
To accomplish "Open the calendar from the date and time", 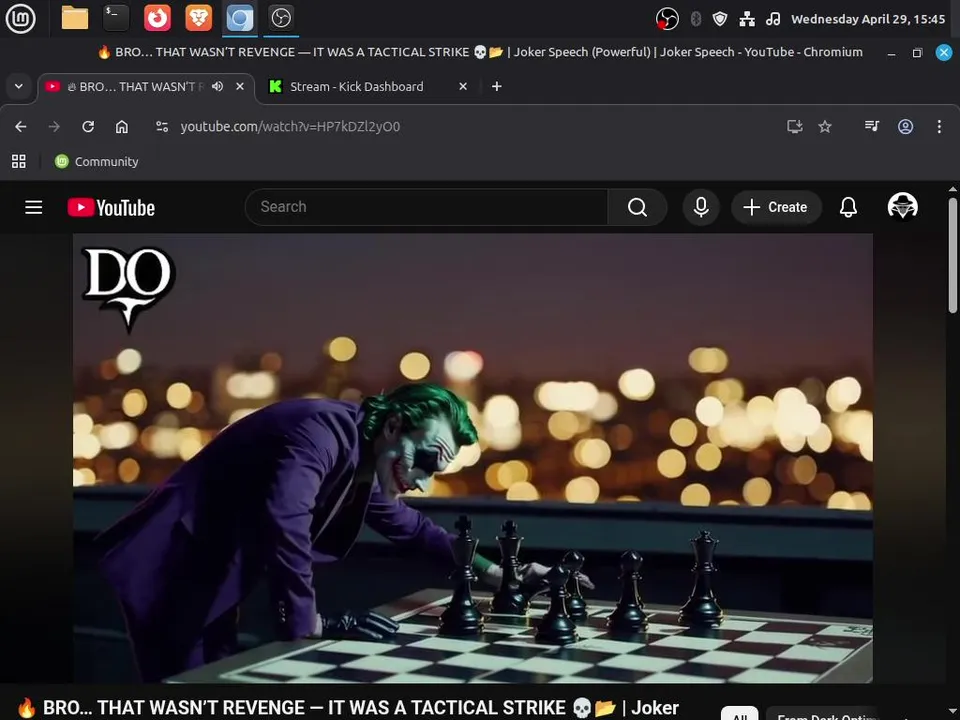I will 868,19.
